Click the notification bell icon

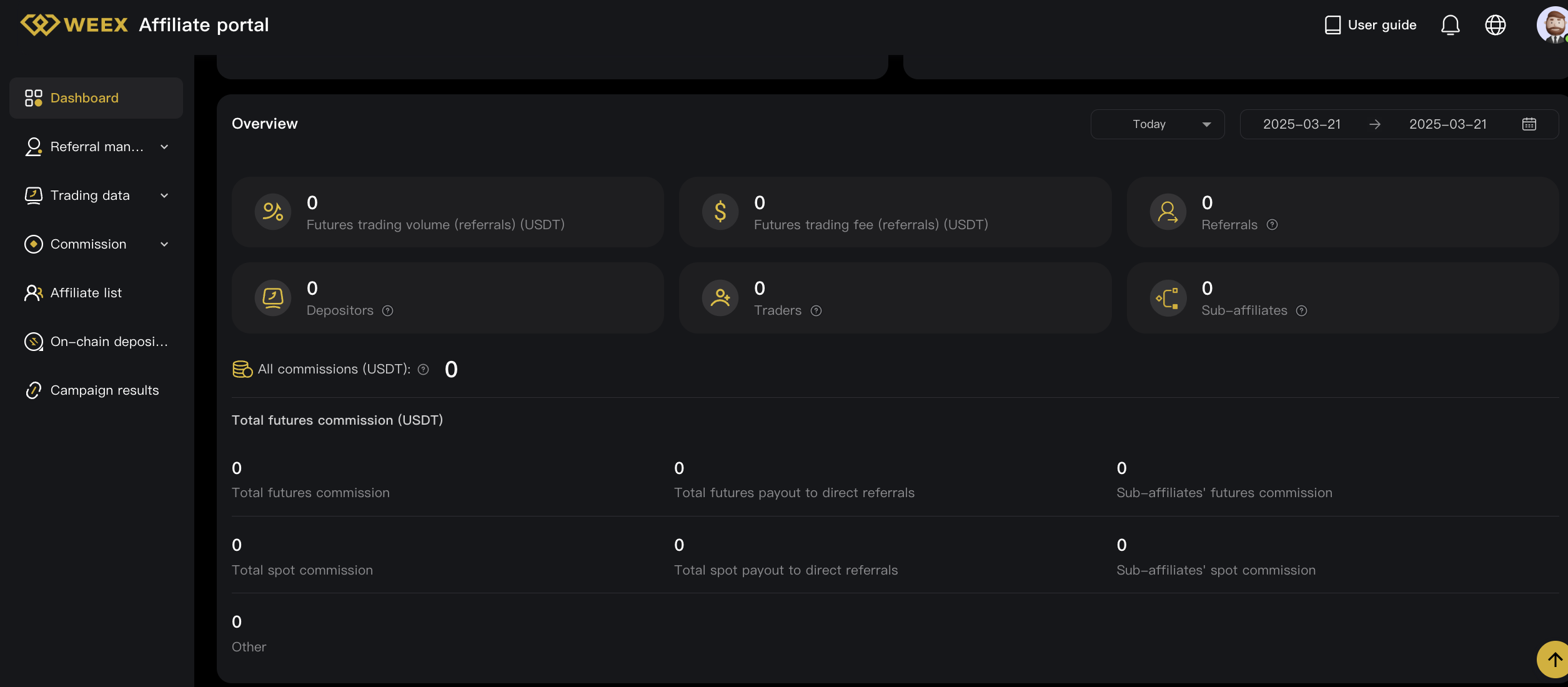(1450, 25)
